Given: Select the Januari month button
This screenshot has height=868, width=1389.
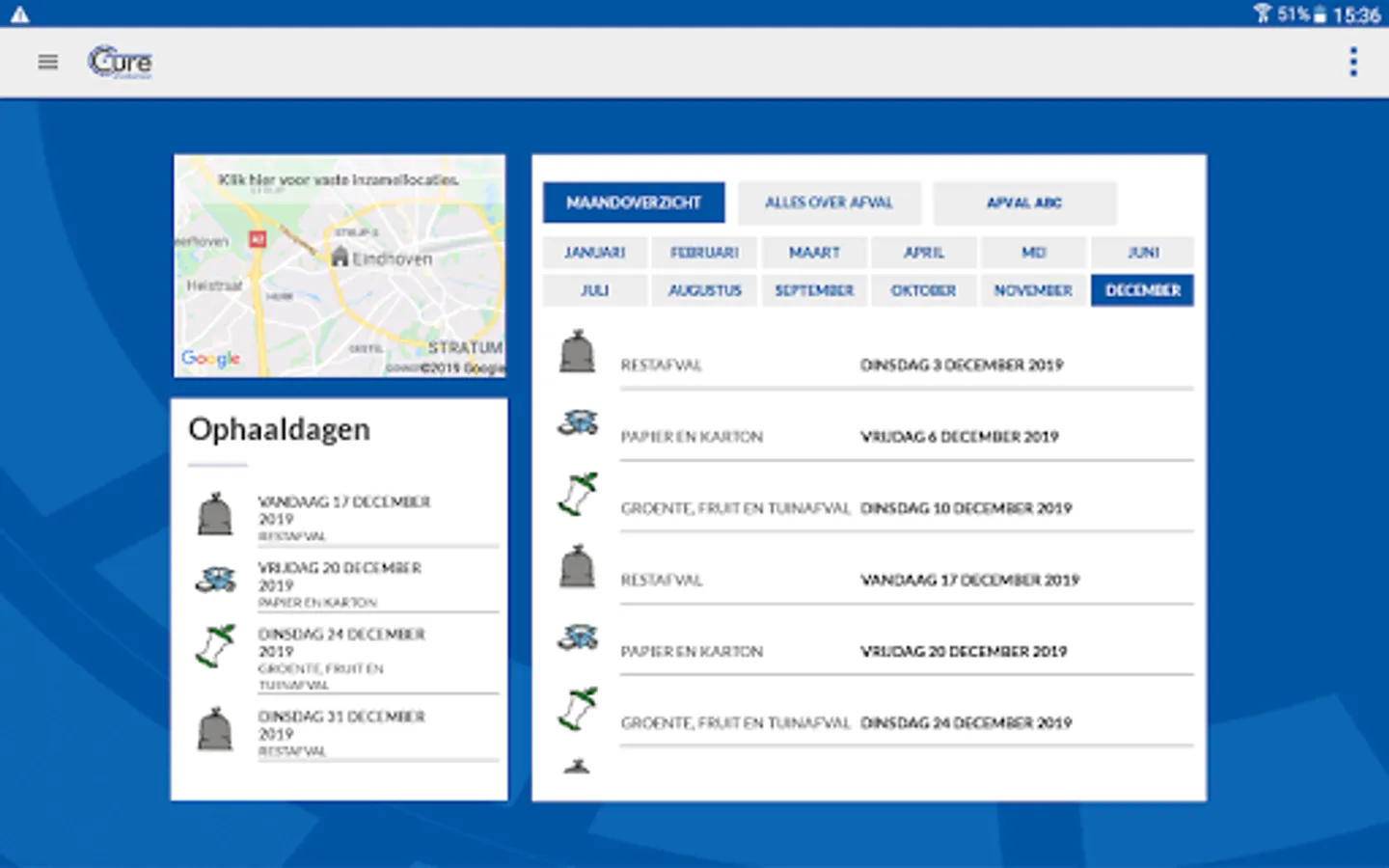Looking at the screenshot, I should point(594,253).
